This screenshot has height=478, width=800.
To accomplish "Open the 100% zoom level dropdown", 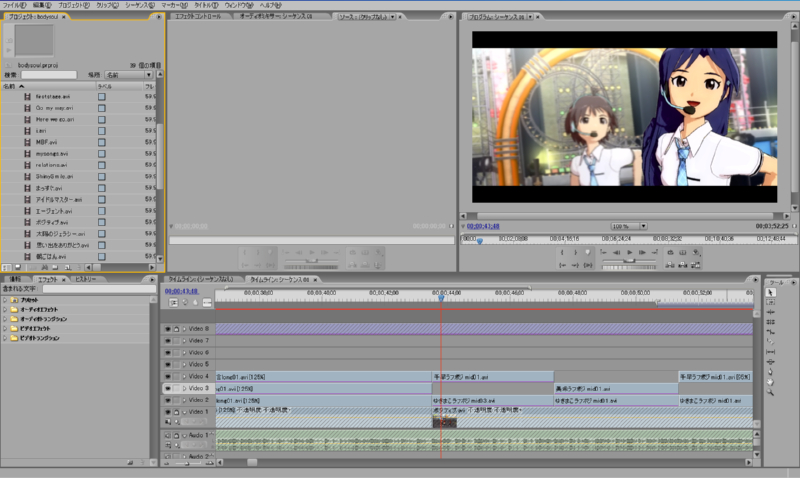I will [629, 226].
